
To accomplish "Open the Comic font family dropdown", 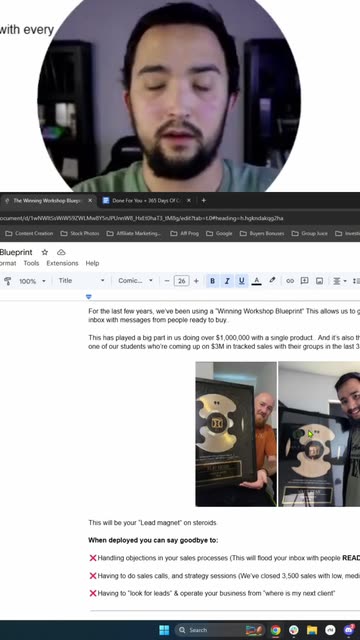I will (x=135, y=280).
